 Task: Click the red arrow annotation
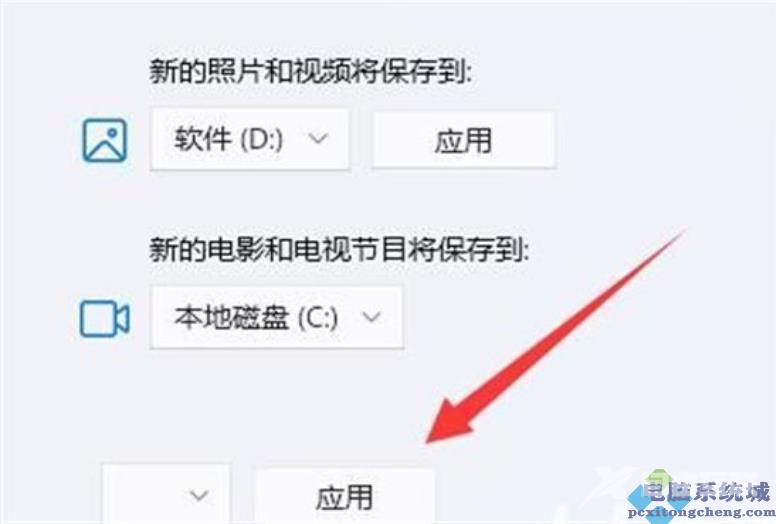click(x=554, y=336)
